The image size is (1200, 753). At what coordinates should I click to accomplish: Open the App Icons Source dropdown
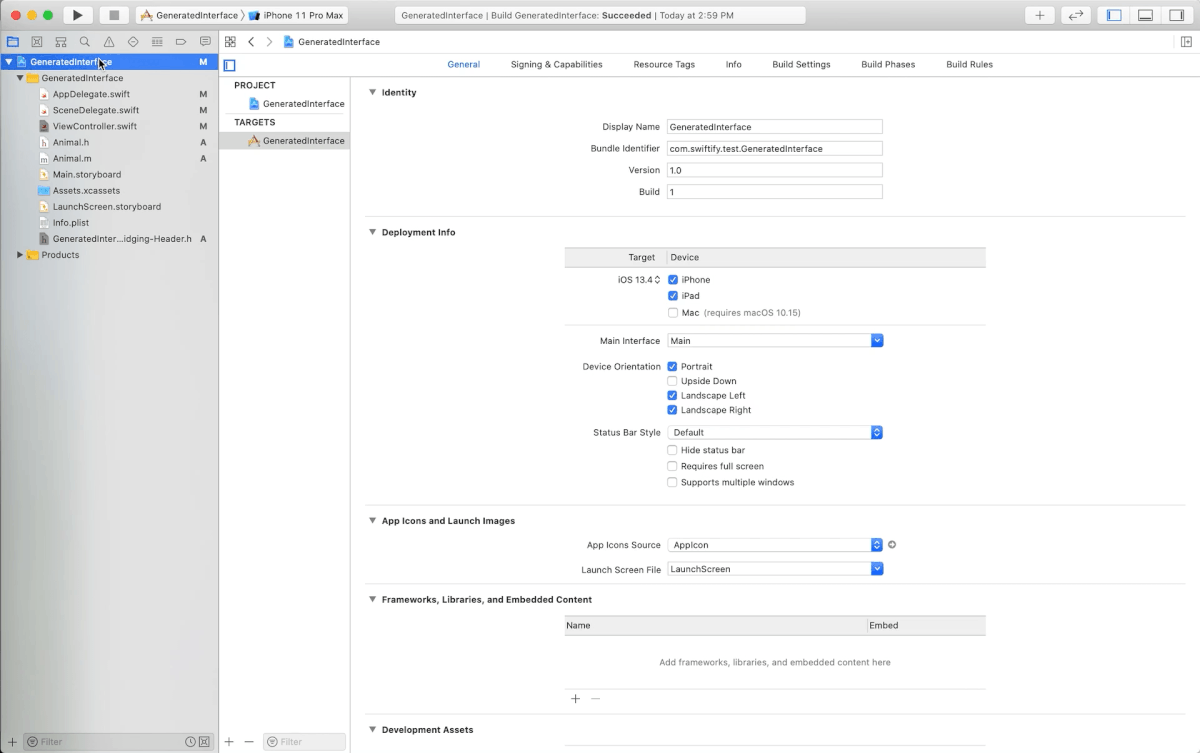pyautogui.click(x=775, y=545)
